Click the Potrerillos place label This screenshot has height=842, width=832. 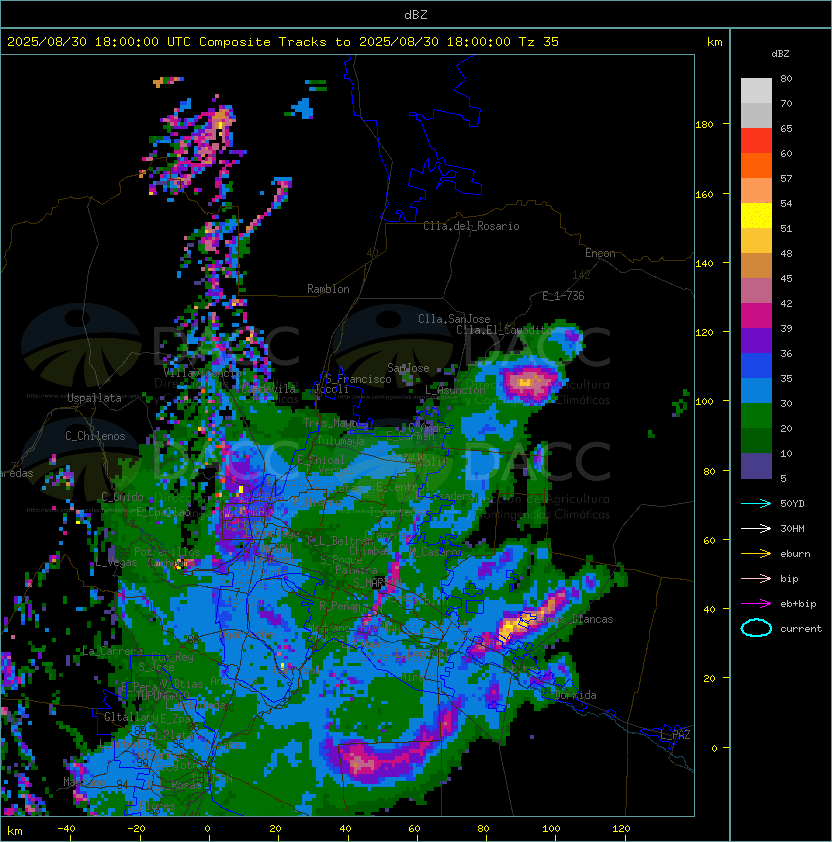[167, 552]
